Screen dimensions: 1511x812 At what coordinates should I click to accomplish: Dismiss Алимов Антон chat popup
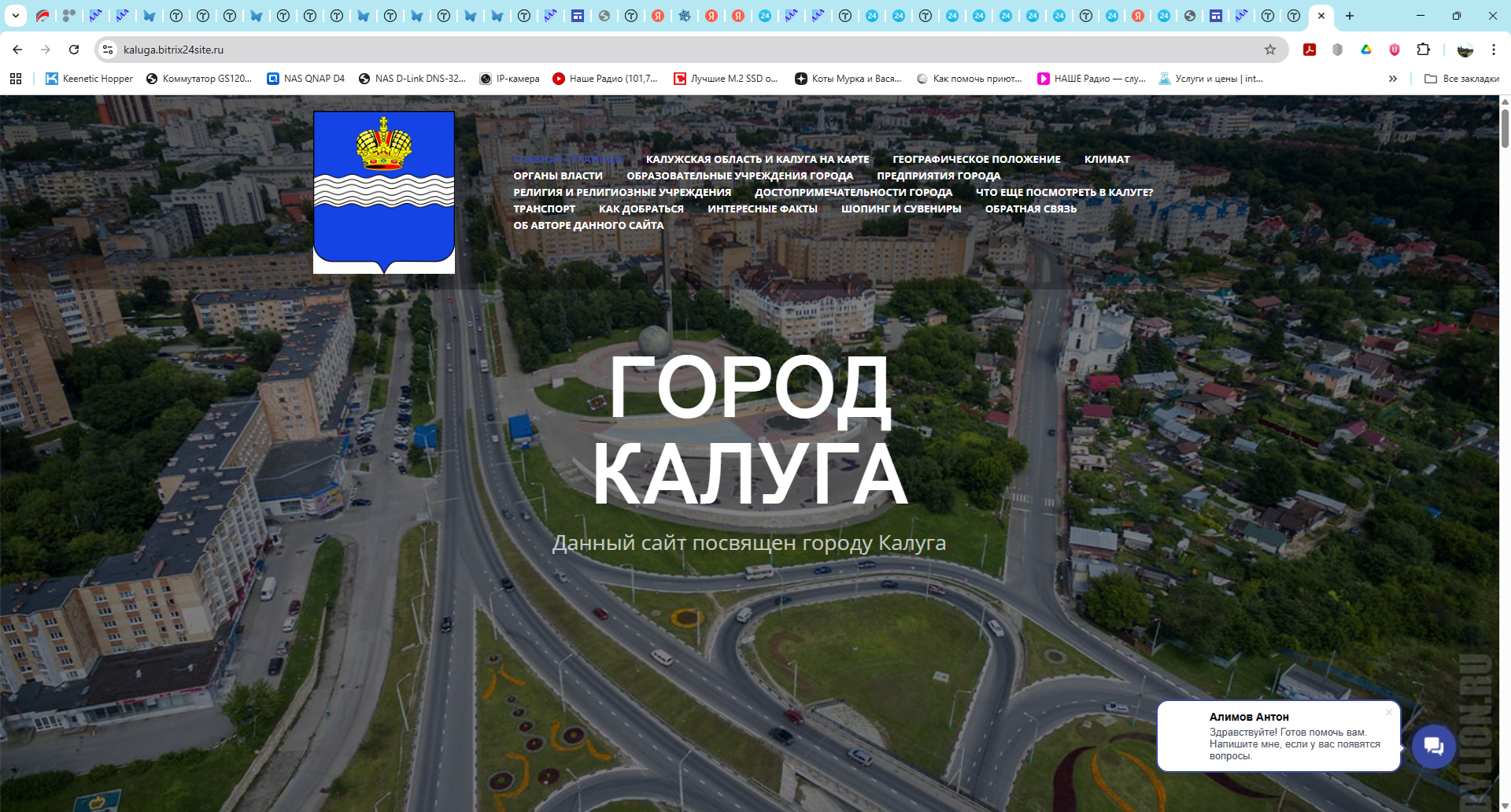1388,710
